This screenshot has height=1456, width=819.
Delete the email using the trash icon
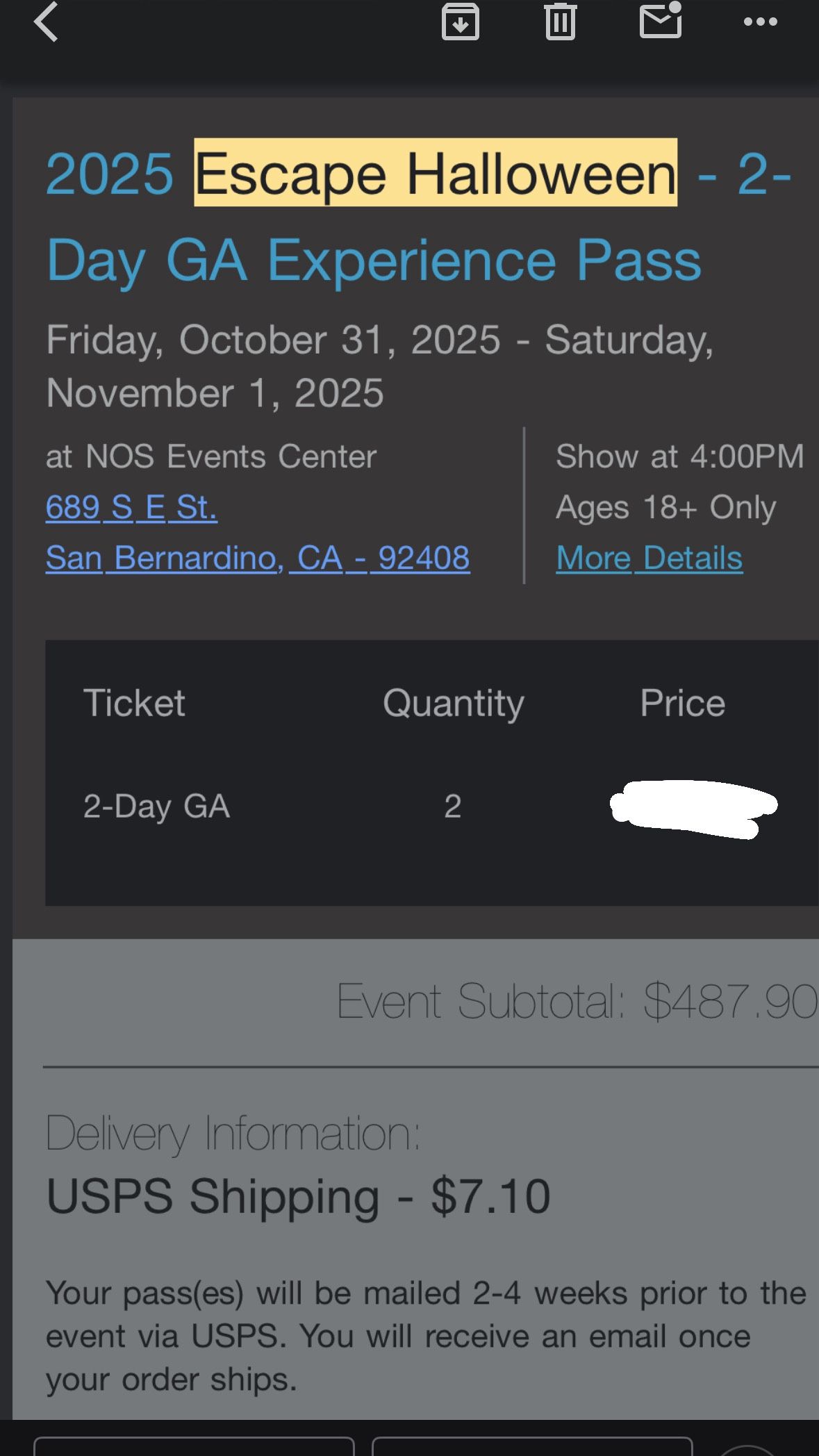tap(560, 22)
